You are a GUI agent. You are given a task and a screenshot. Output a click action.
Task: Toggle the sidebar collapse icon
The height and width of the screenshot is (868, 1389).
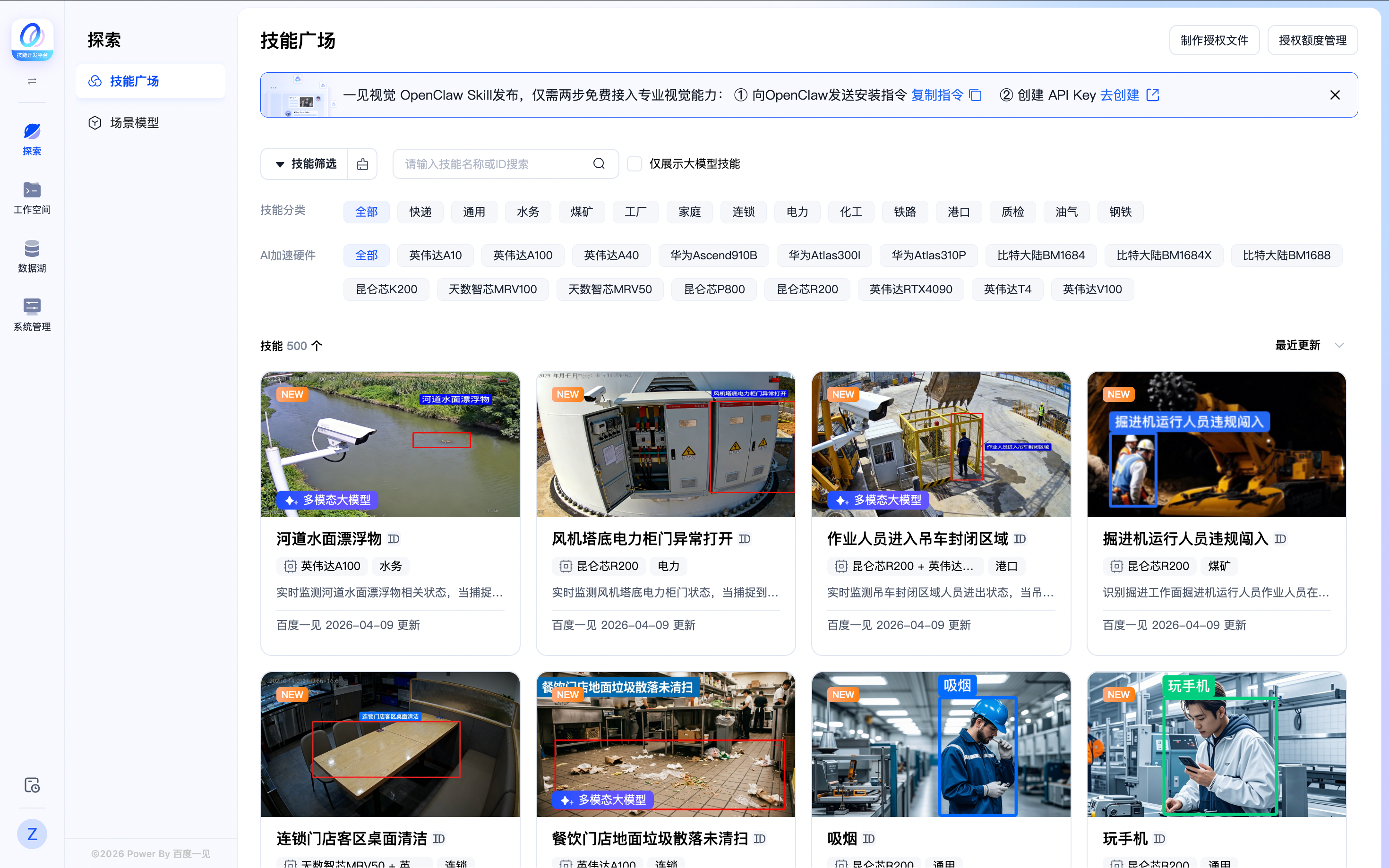coord(32,82)
